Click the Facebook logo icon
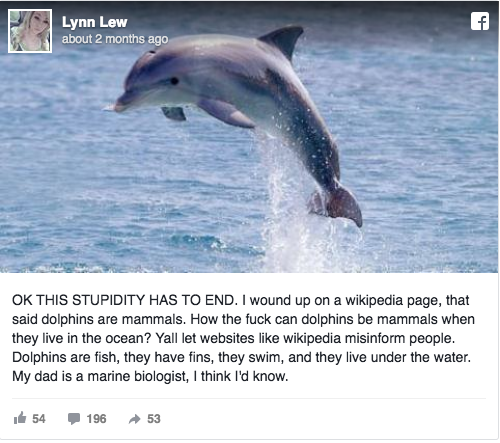 (480, 21)
